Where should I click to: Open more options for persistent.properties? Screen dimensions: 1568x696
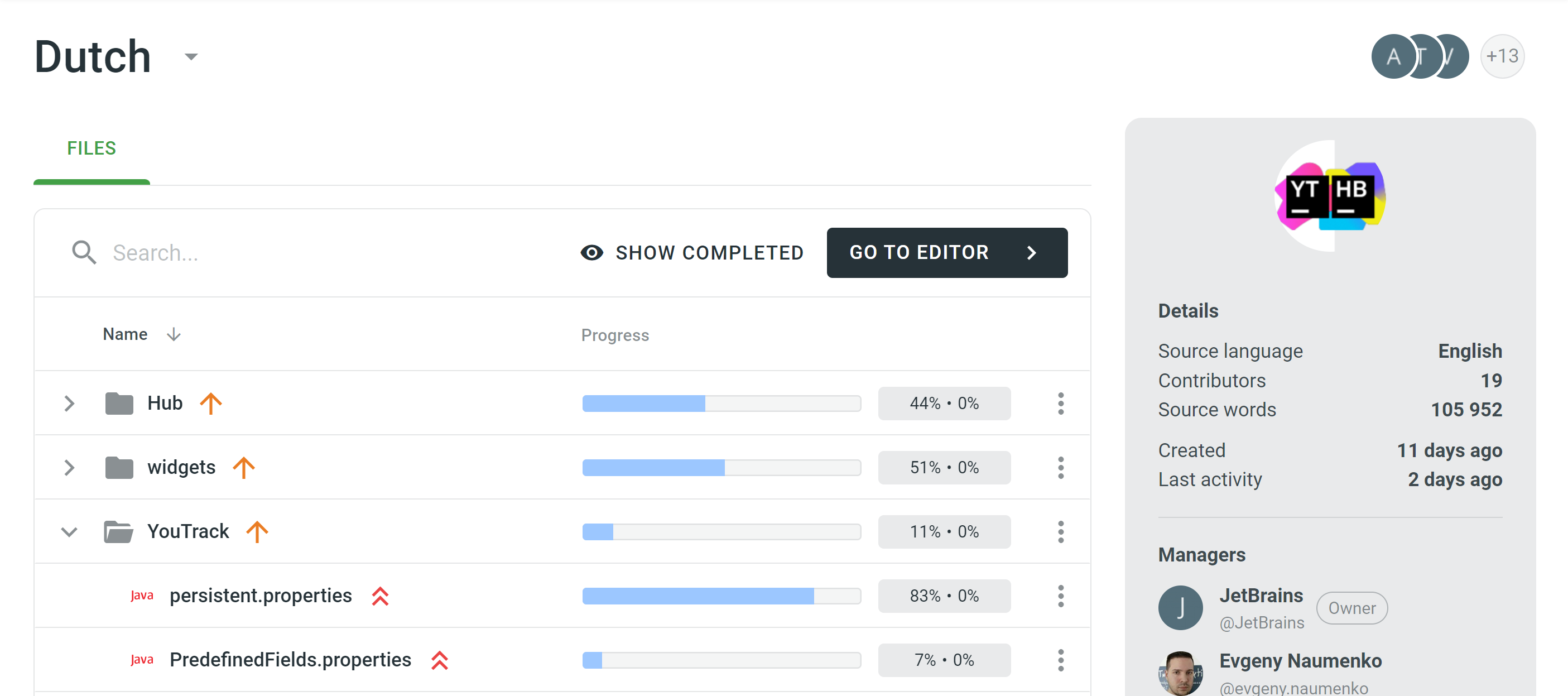point(1060,596)
